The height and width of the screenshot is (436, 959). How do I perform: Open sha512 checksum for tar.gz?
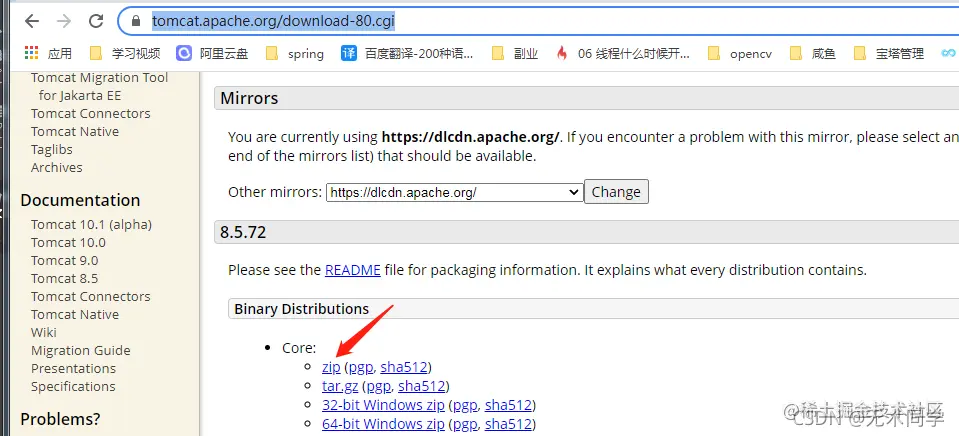(421, 386)
